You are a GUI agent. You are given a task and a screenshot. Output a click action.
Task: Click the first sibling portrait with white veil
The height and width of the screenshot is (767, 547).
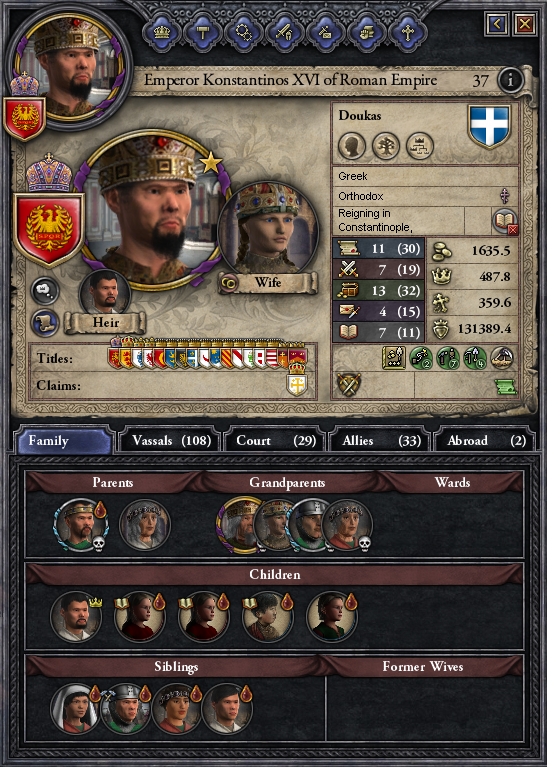[x=74, y=708]
